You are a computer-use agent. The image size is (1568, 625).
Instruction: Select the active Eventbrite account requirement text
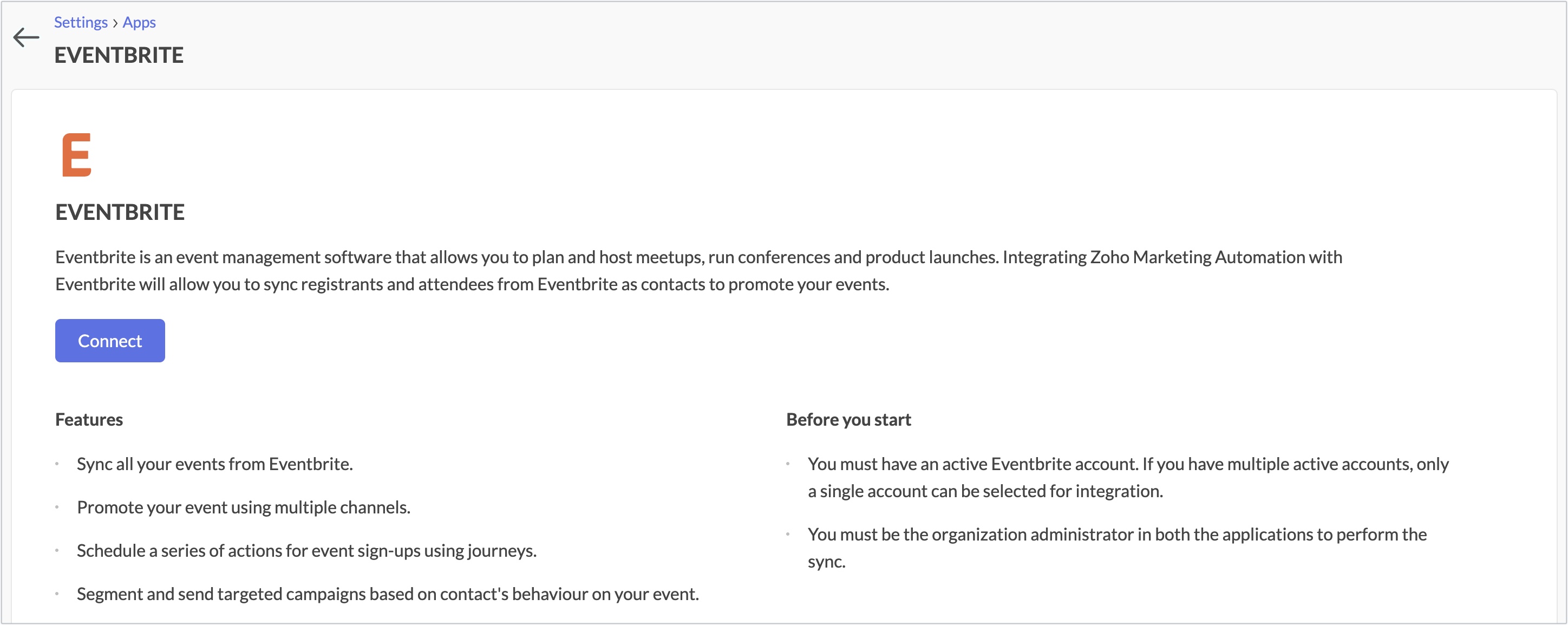pos(1128,478)
